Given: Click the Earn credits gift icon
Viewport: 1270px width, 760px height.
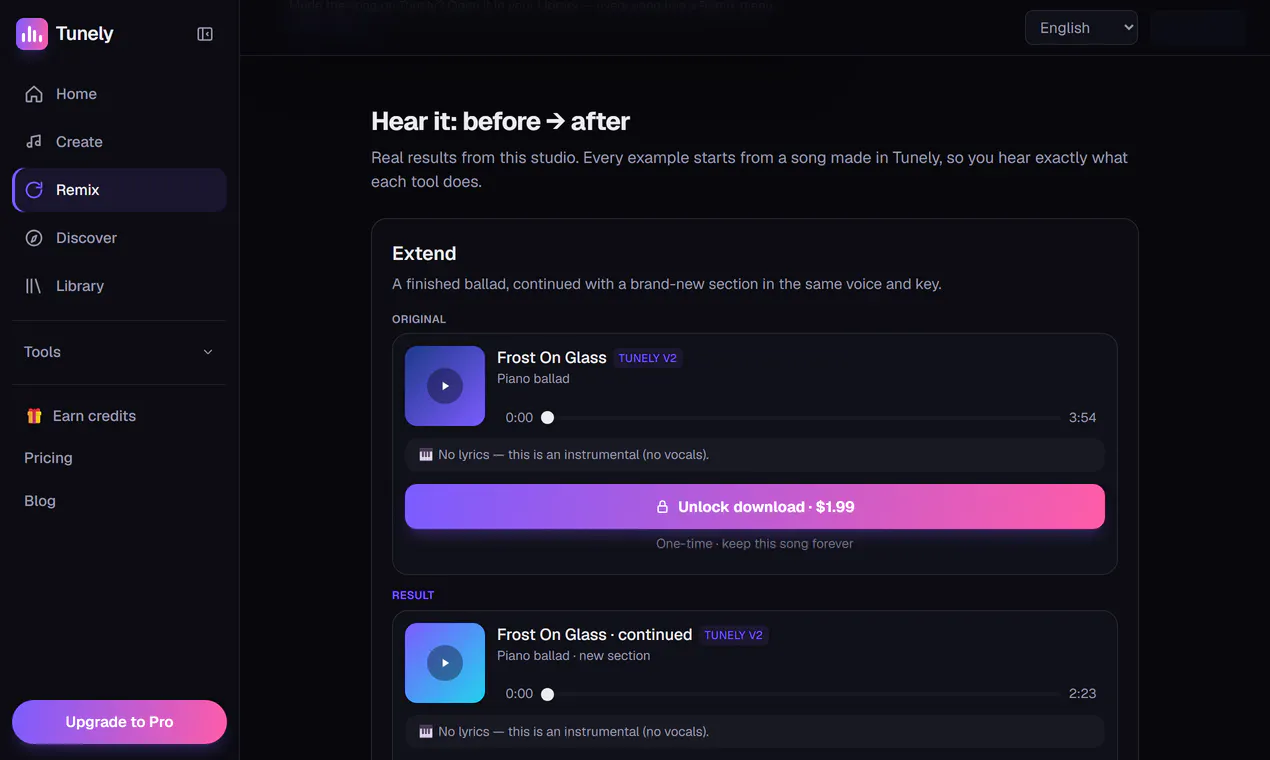Looking at the screenshot, I should click(x=34, y=416).
